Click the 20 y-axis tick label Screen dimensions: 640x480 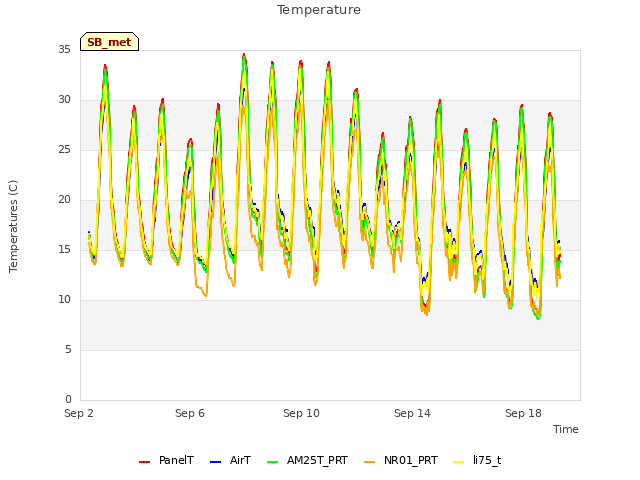[x=64, y=200]
